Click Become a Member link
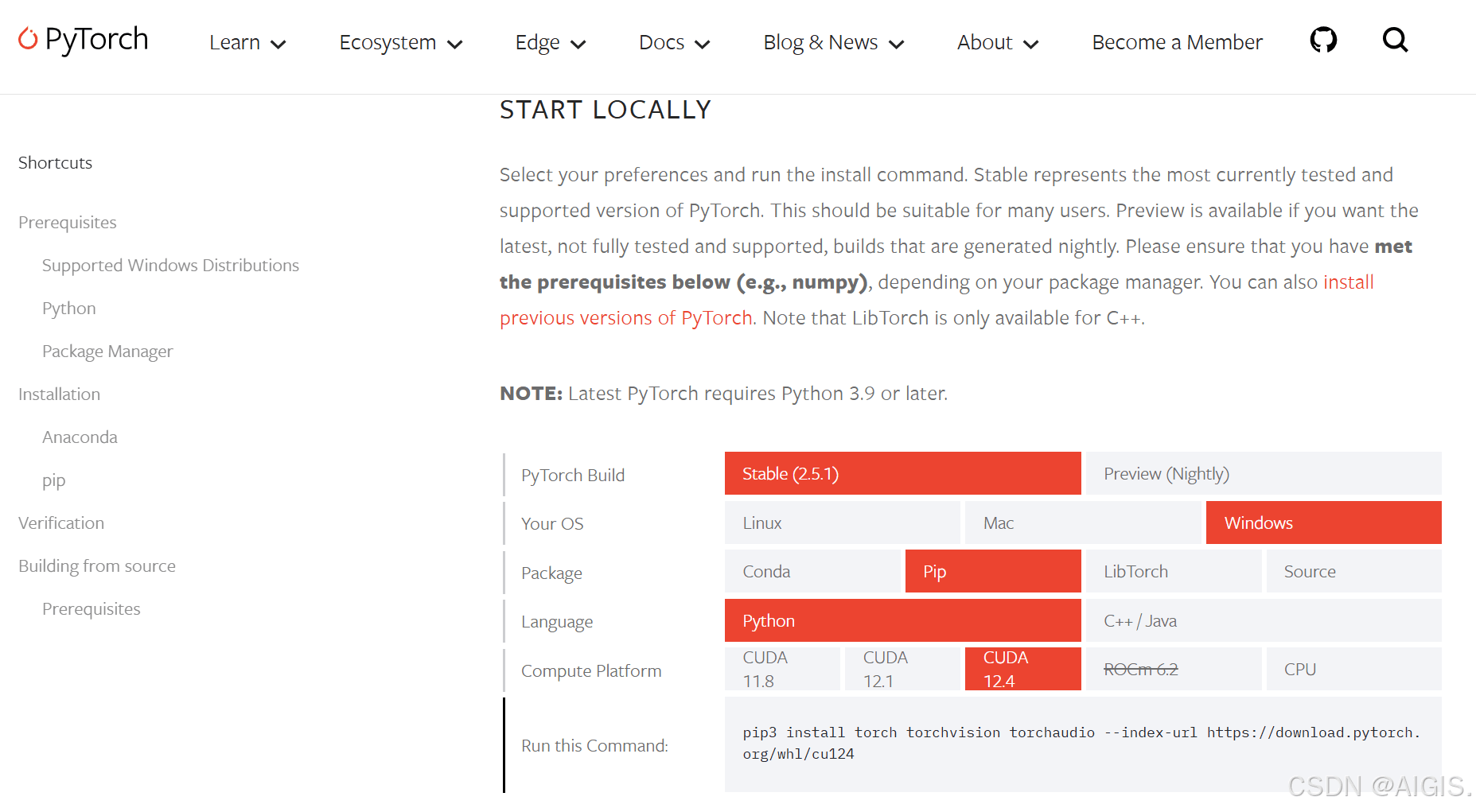1476x812 pixels. [x=1177, y=43]
